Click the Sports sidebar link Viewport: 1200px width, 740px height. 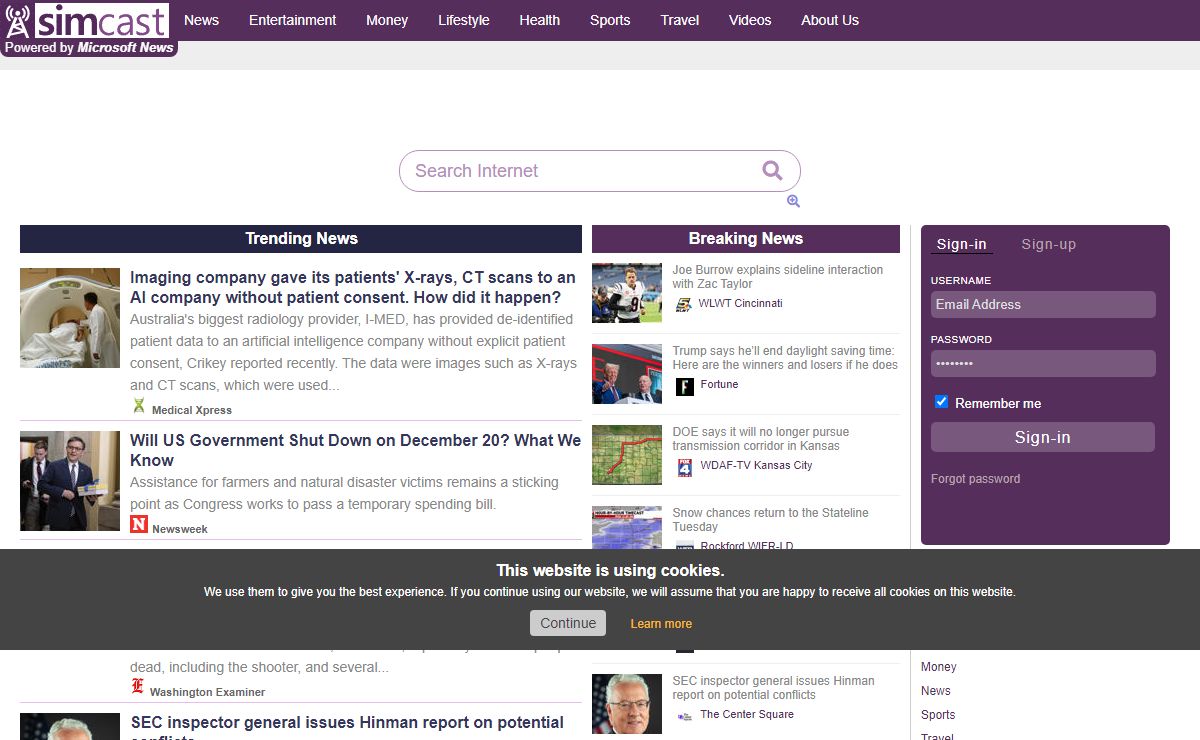tap(938, 715)
